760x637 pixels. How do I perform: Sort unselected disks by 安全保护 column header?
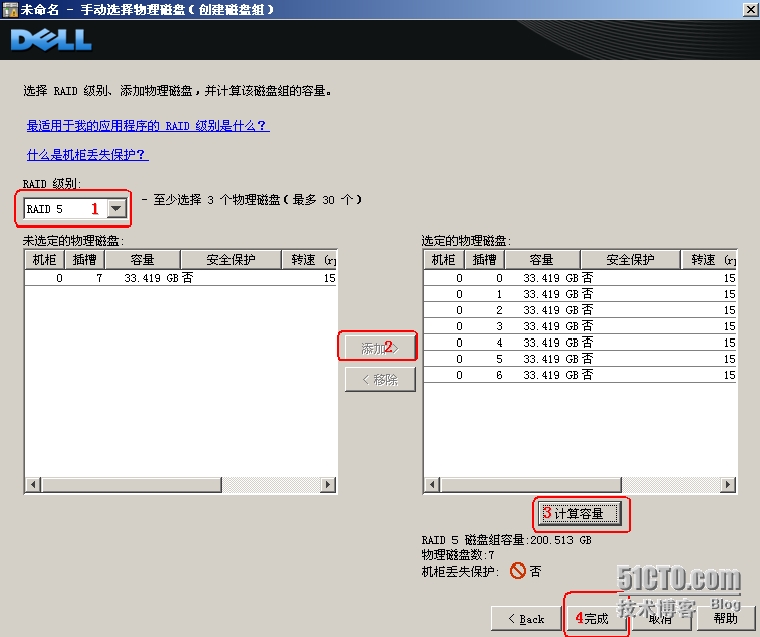coord(231,260)
